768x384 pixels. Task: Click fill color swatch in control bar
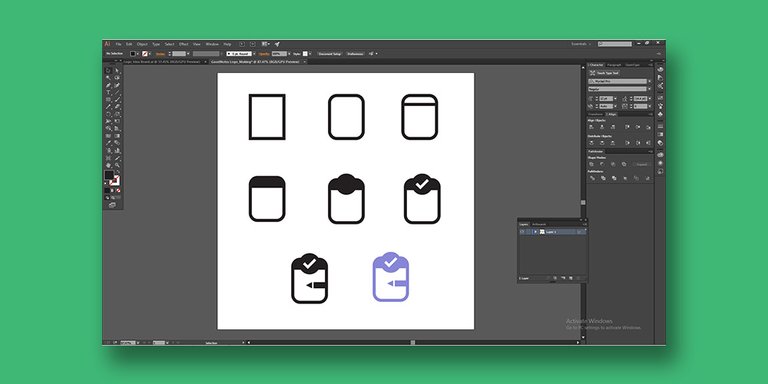pos(133,54)
